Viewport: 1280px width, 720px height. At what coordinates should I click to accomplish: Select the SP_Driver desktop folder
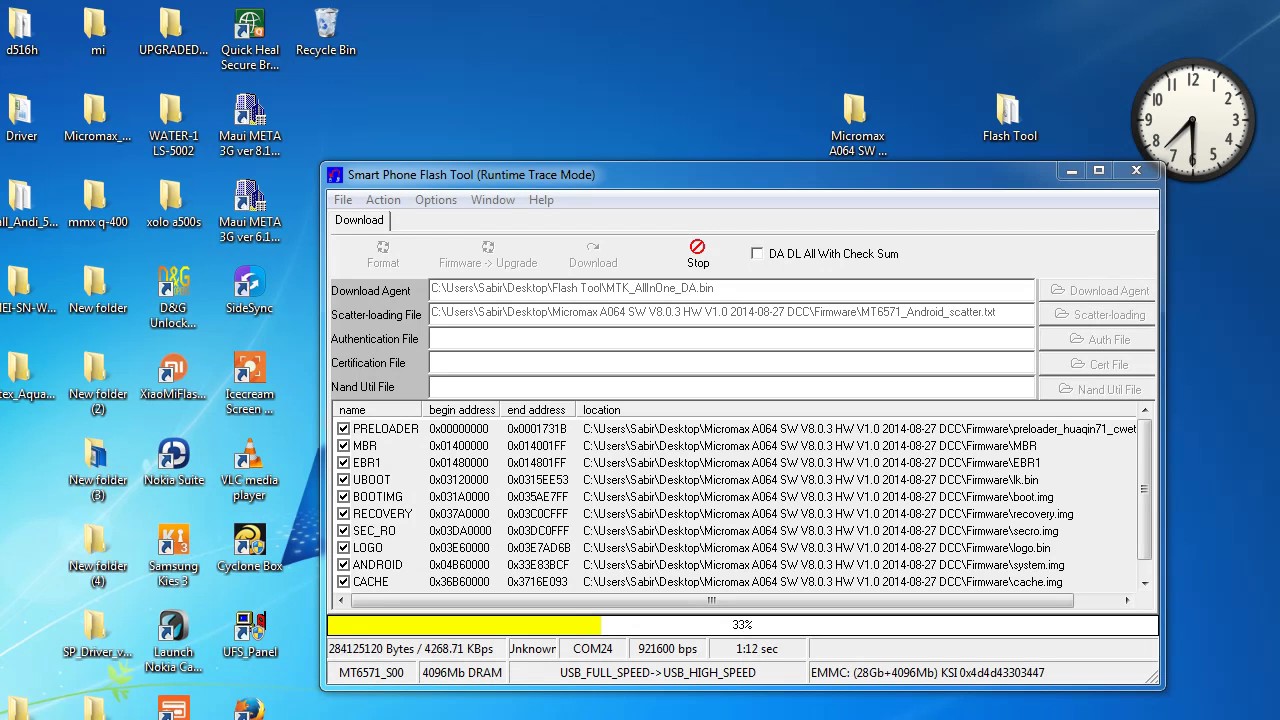click(x=98, y=635)
